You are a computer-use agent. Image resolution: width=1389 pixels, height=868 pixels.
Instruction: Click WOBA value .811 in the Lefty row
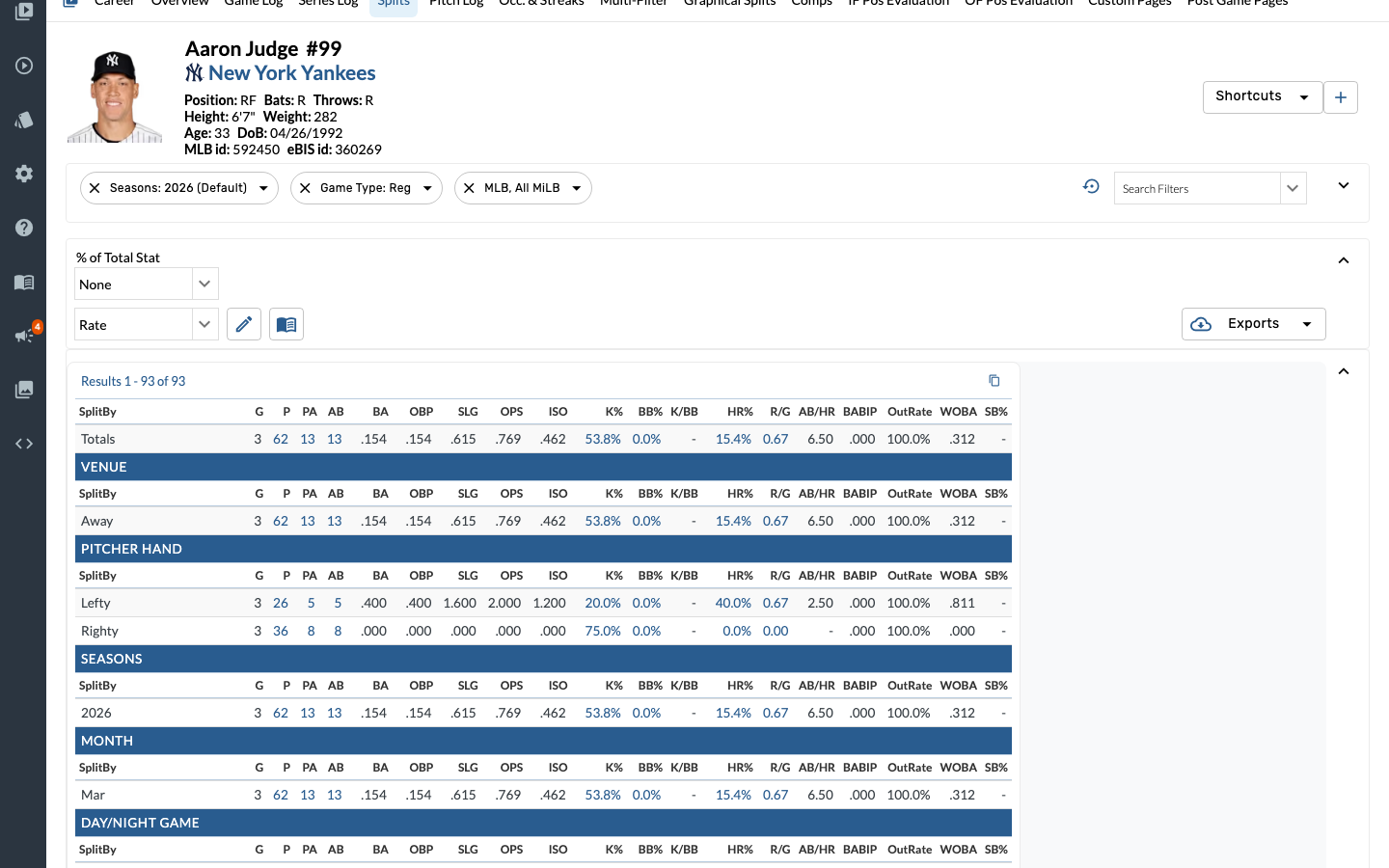[962, 603]
